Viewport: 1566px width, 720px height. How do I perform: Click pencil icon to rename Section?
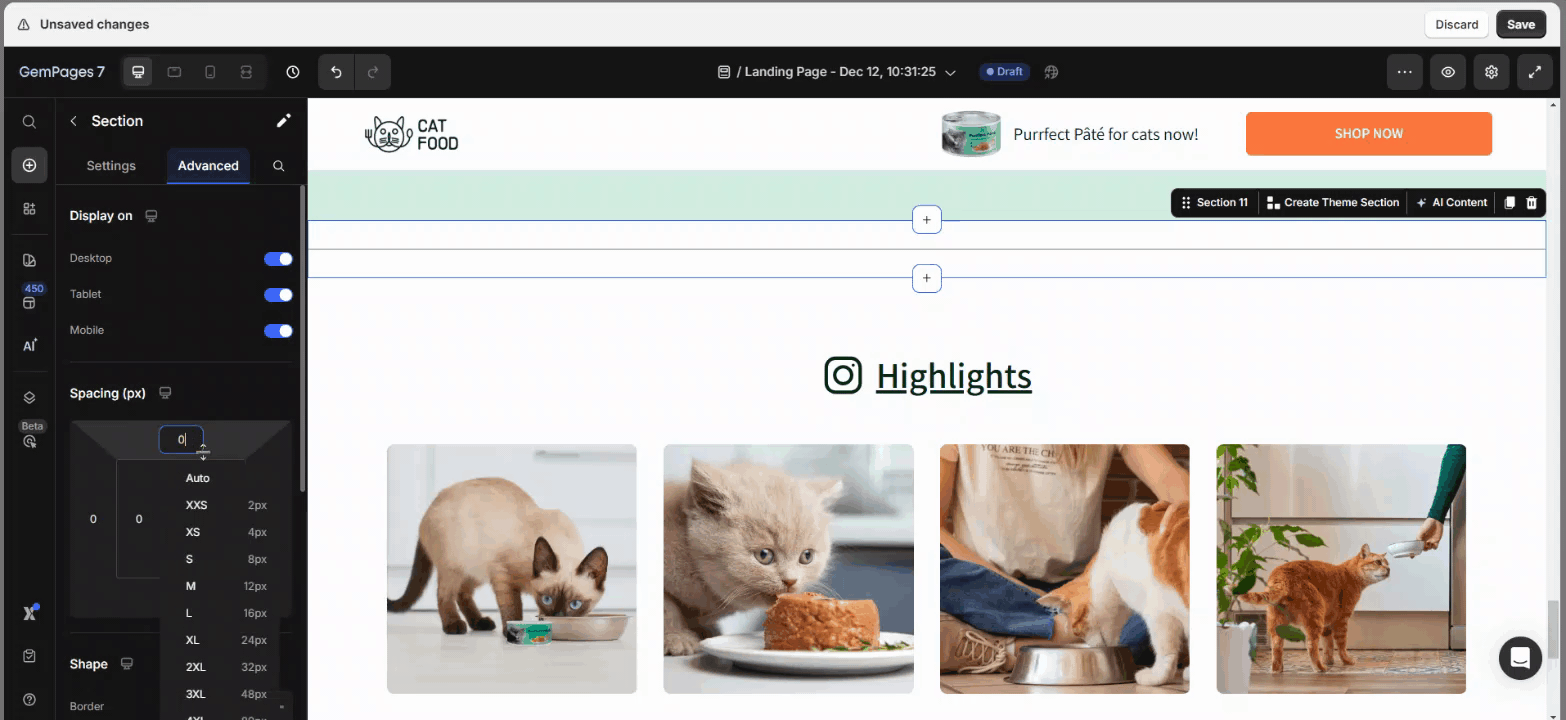(283, 121)
